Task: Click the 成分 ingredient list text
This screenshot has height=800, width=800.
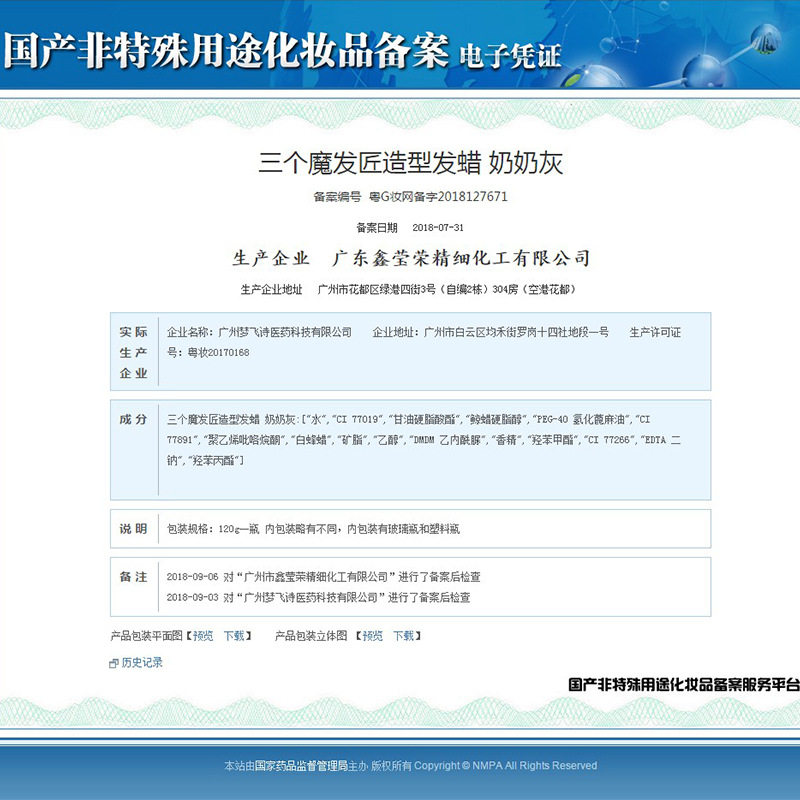Action: (423, 440)
